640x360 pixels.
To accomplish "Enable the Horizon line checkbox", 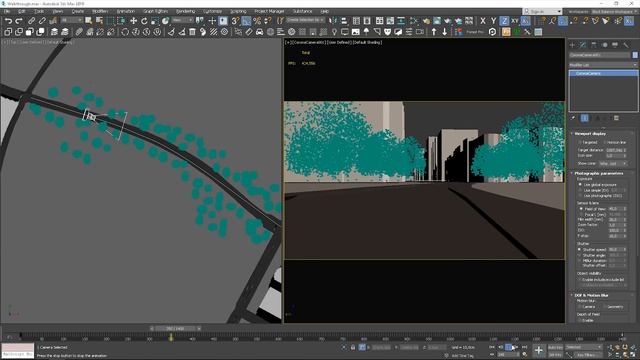I will coord(604,142).
